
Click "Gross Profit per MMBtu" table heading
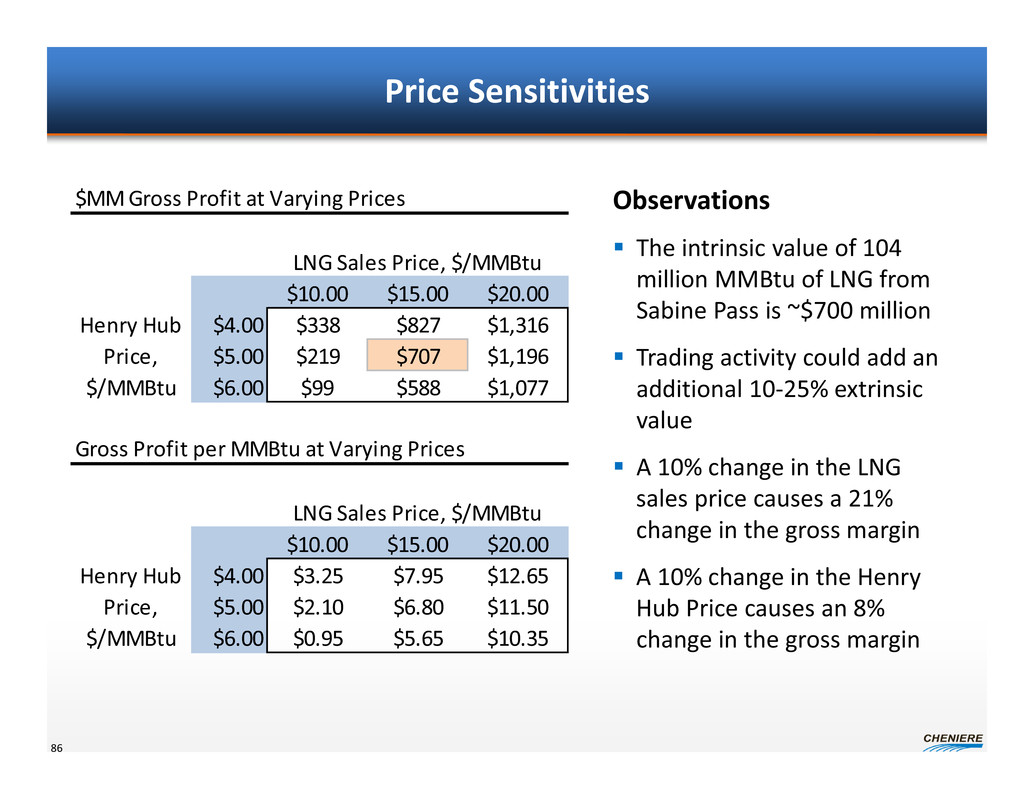[x=270, y=449]
